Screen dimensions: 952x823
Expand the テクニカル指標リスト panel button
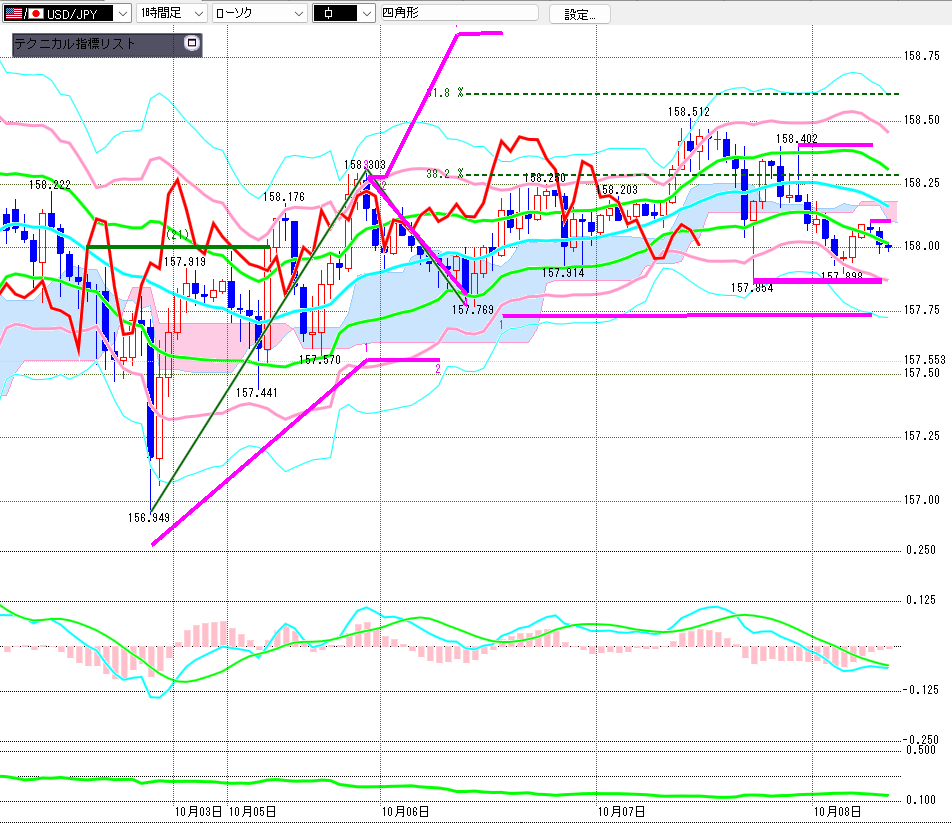[x=192, y=43]
